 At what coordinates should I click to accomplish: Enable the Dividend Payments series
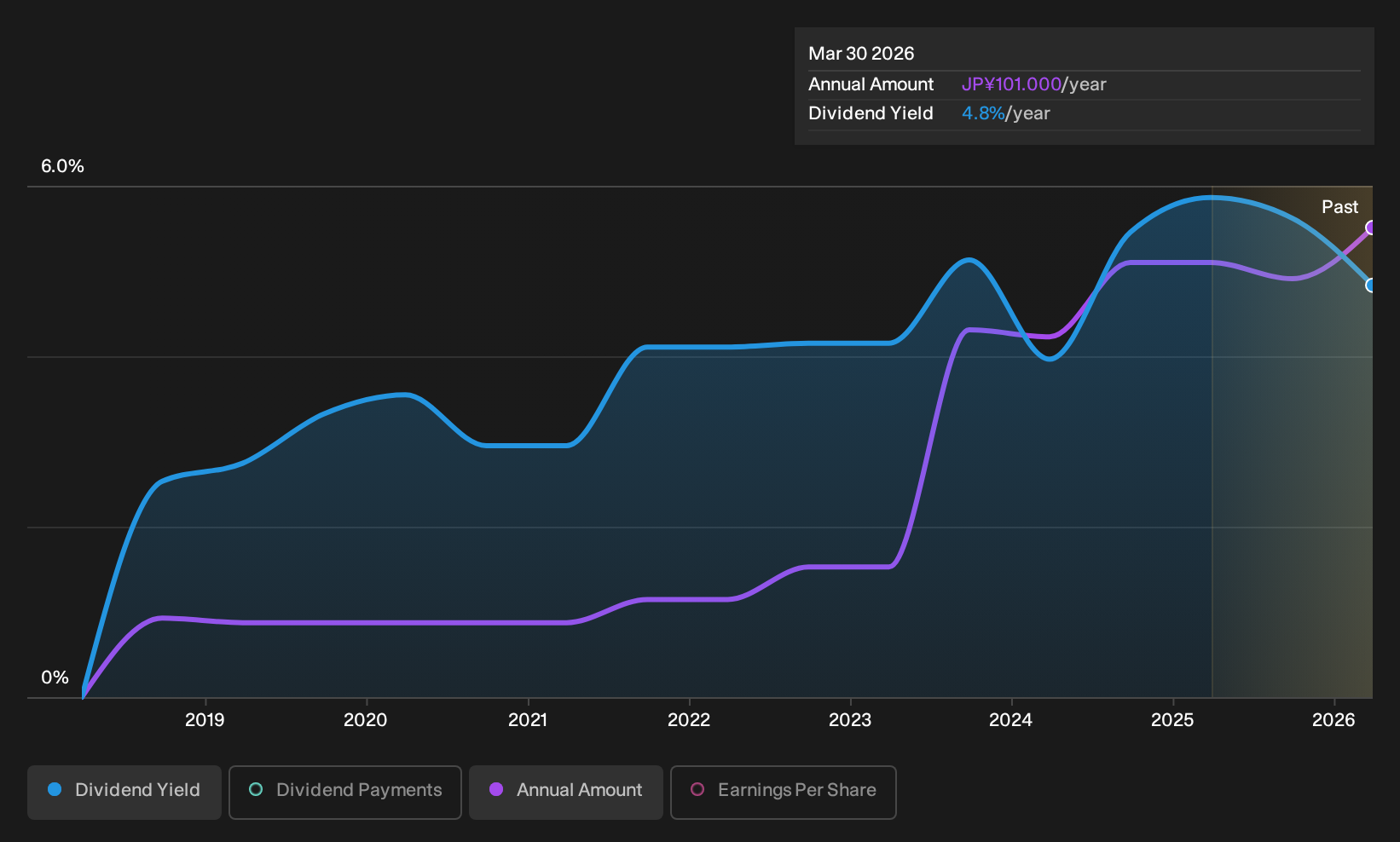pos(345,792)
